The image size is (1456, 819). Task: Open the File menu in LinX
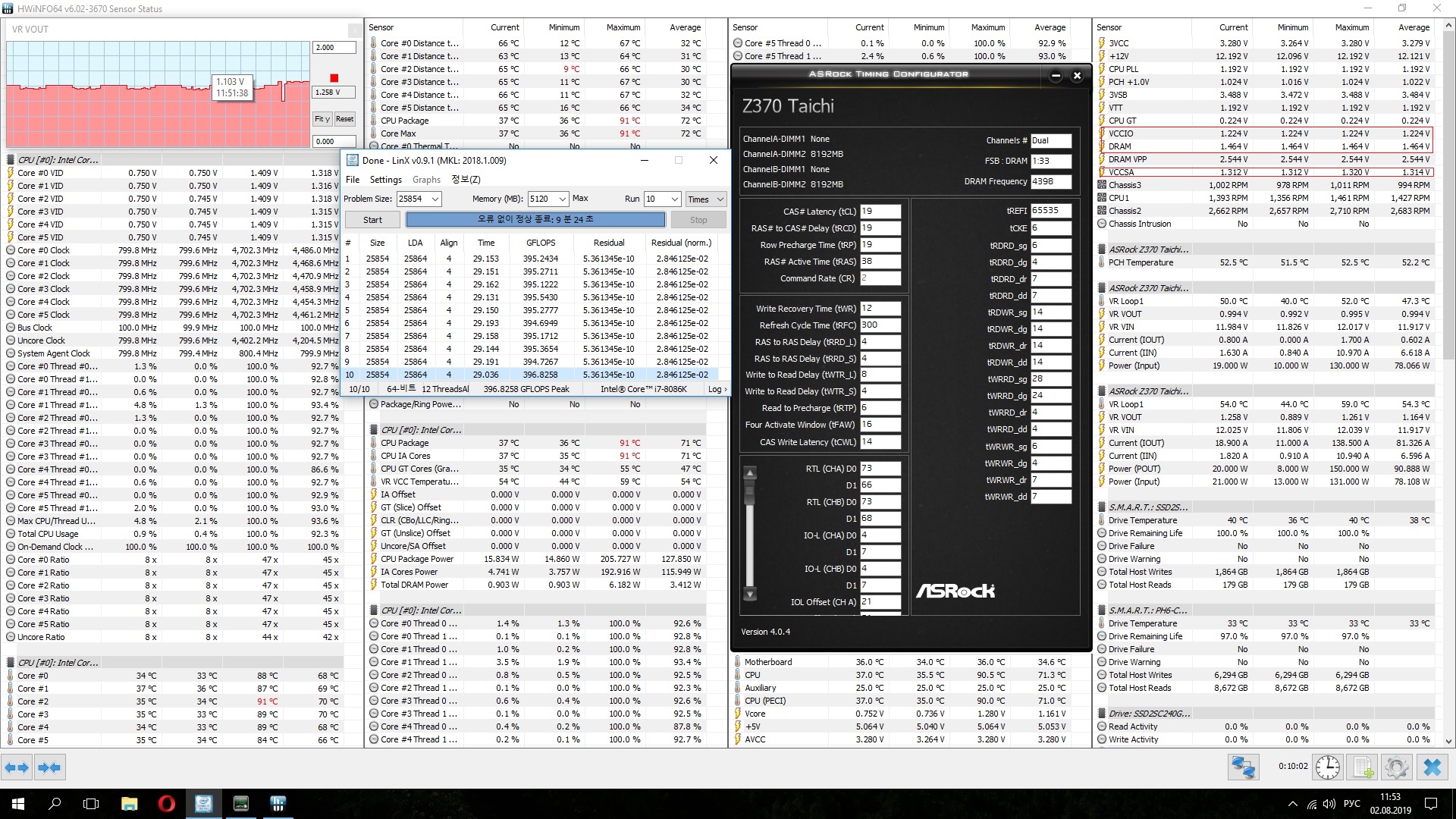coord(353,180)
